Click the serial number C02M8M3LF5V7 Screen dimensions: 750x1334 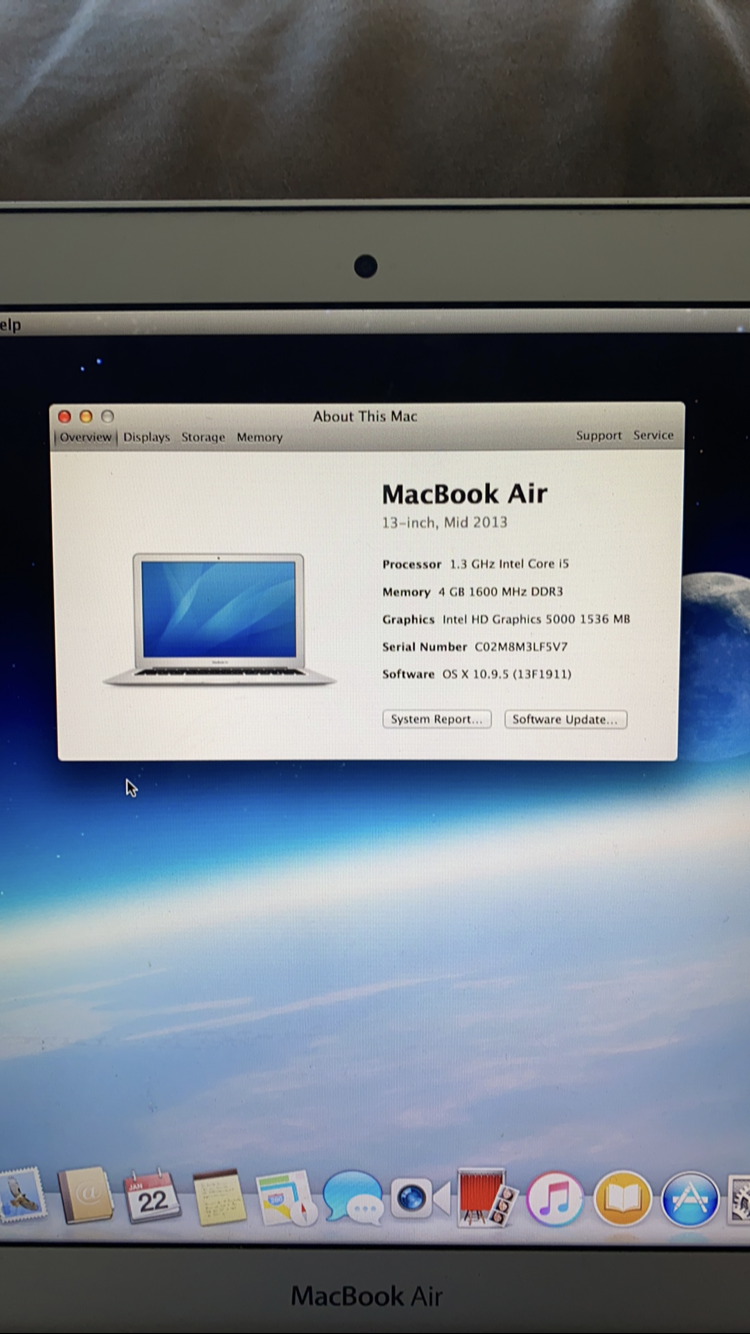(x=521, y=646)
